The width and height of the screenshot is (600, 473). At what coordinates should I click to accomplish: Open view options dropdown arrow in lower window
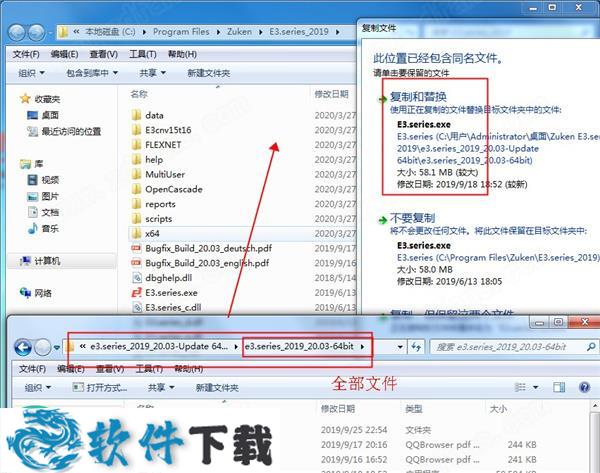(x=536, y=387)
